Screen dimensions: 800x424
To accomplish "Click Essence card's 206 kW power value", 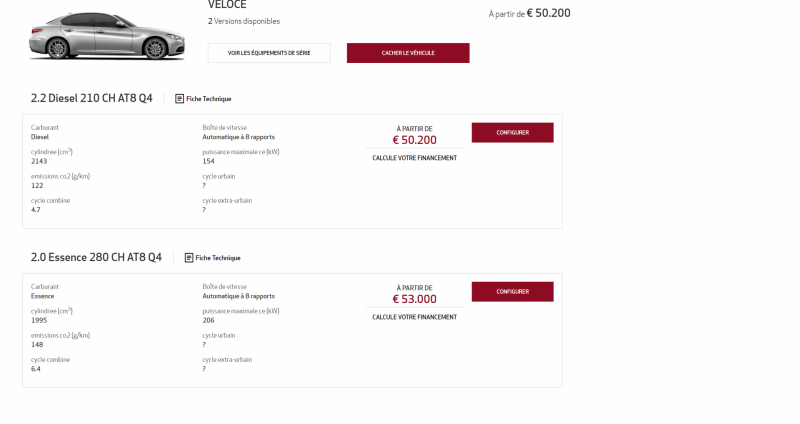I will tap(208, 320).
